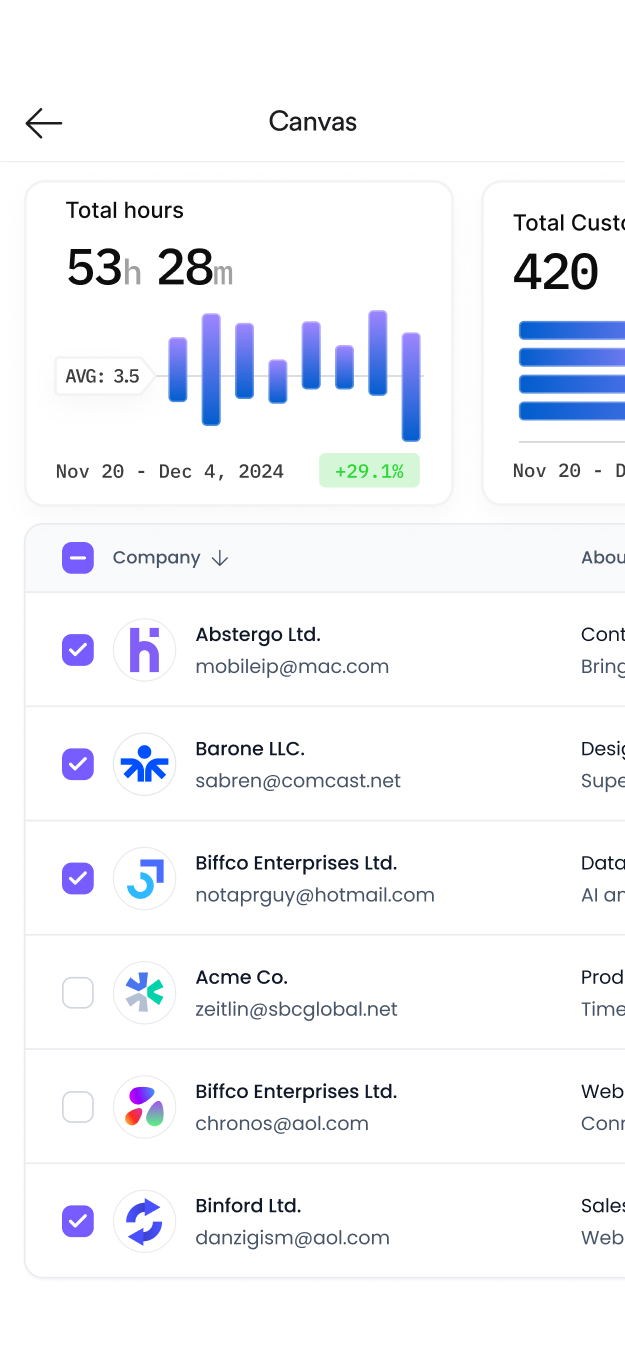625x1354 pixels.
Task: Click the logo beside notaprguy@hotmail.com
Action: point(144,878)
